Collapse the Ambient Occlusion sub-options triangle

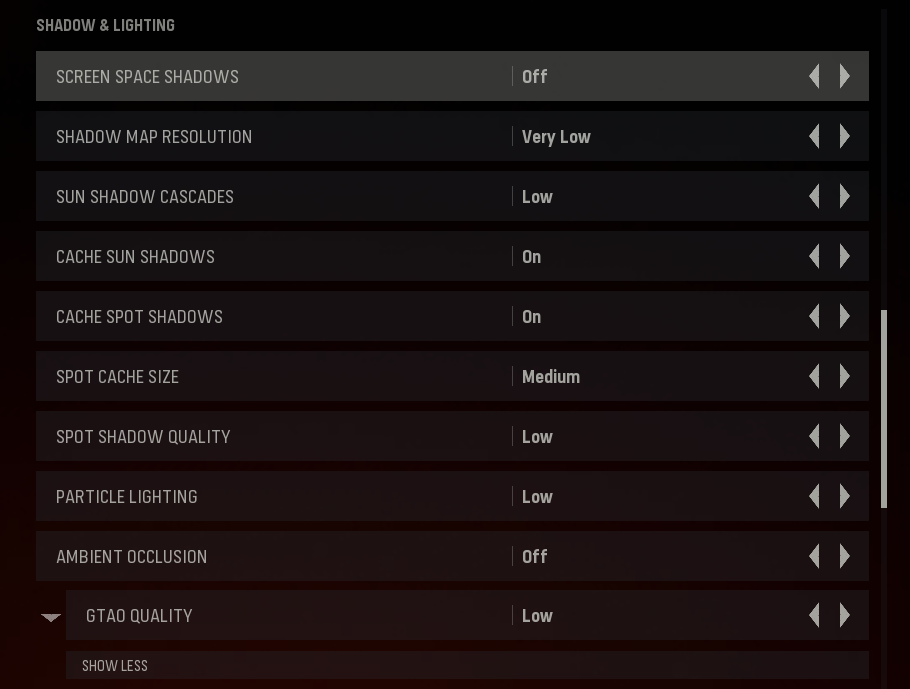coord(51,618)
